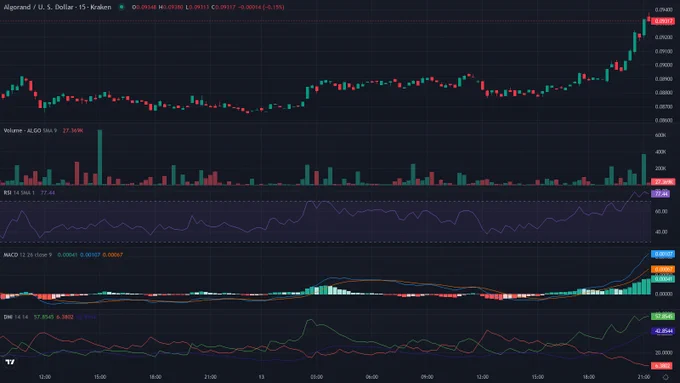Click the date label 13 on time axis

tap(262, 377)
